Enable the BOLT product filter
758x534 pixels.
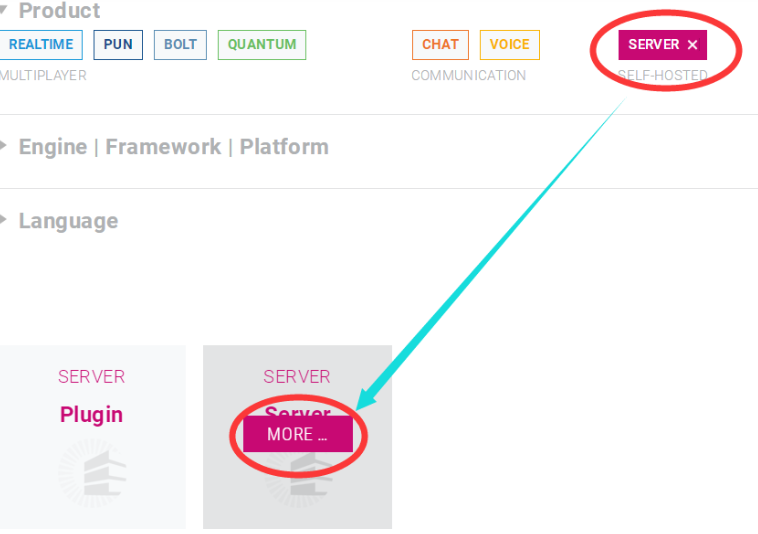click(180, 45)
